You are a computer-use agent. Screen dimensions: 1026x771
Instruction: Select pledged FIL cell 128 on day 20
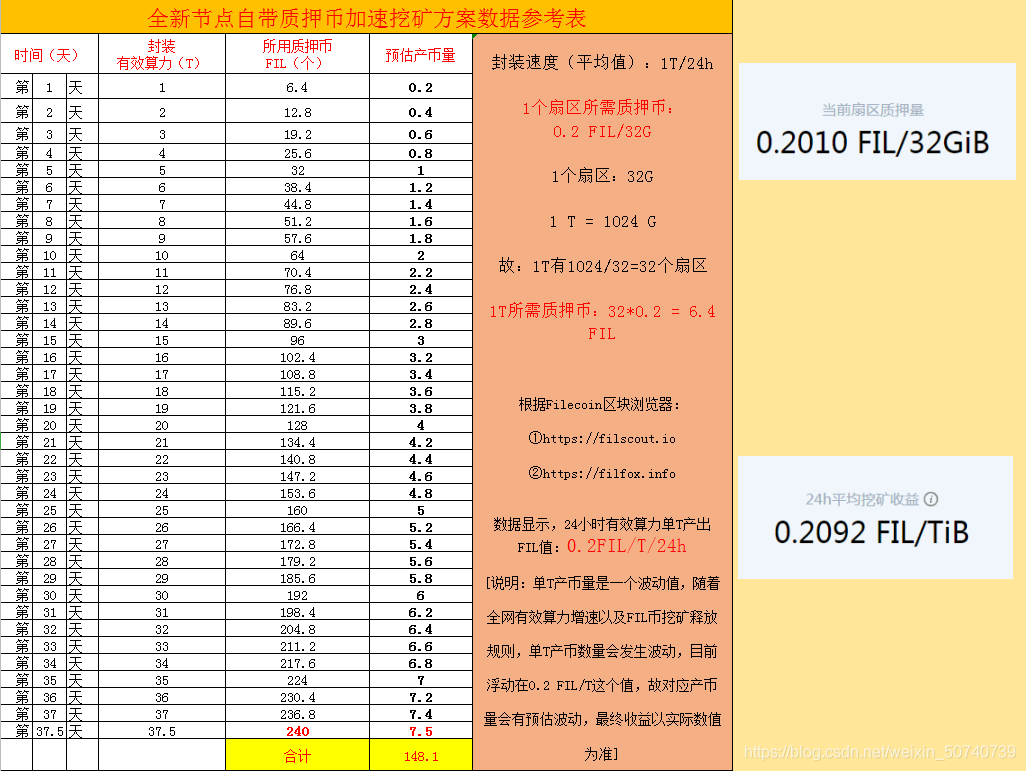[297, 425]
